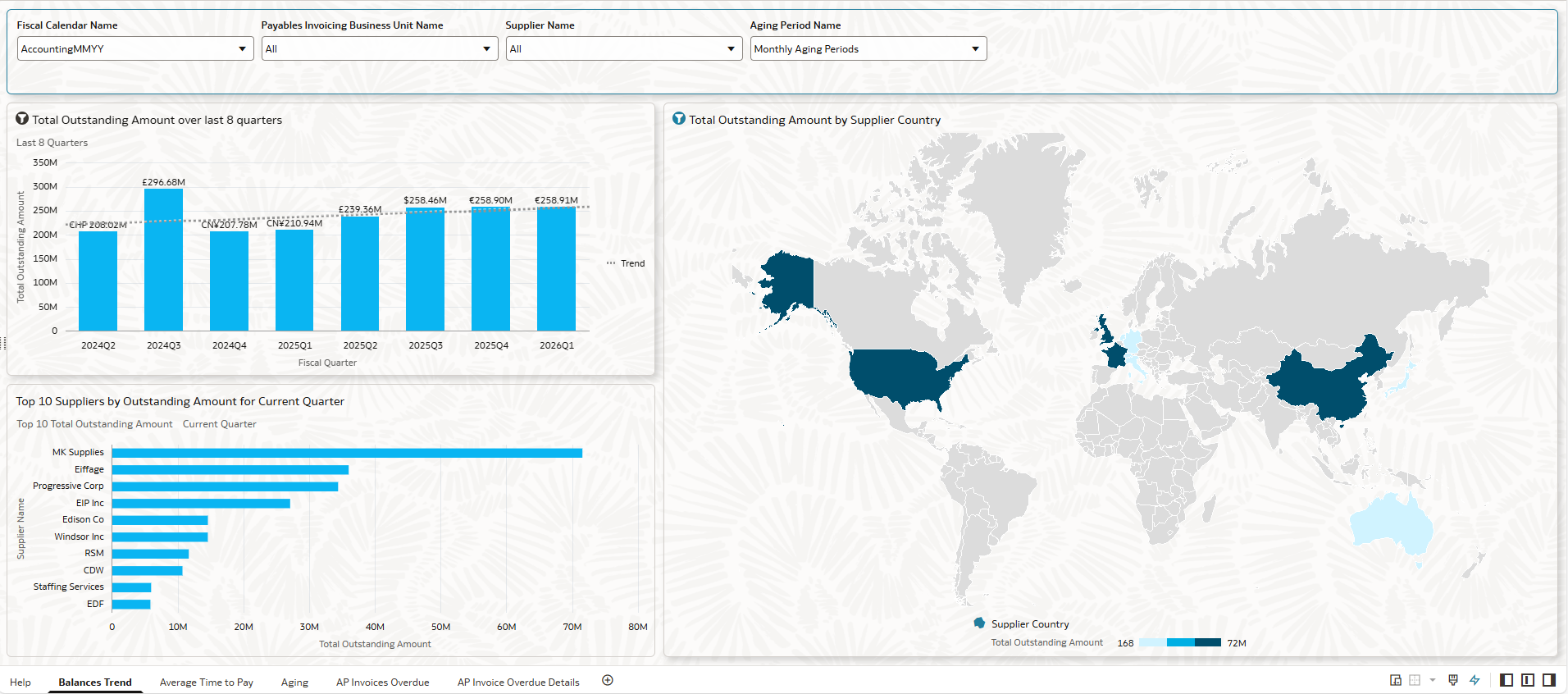Click filter icon on quarterly outstanding chart

point(22,119)
